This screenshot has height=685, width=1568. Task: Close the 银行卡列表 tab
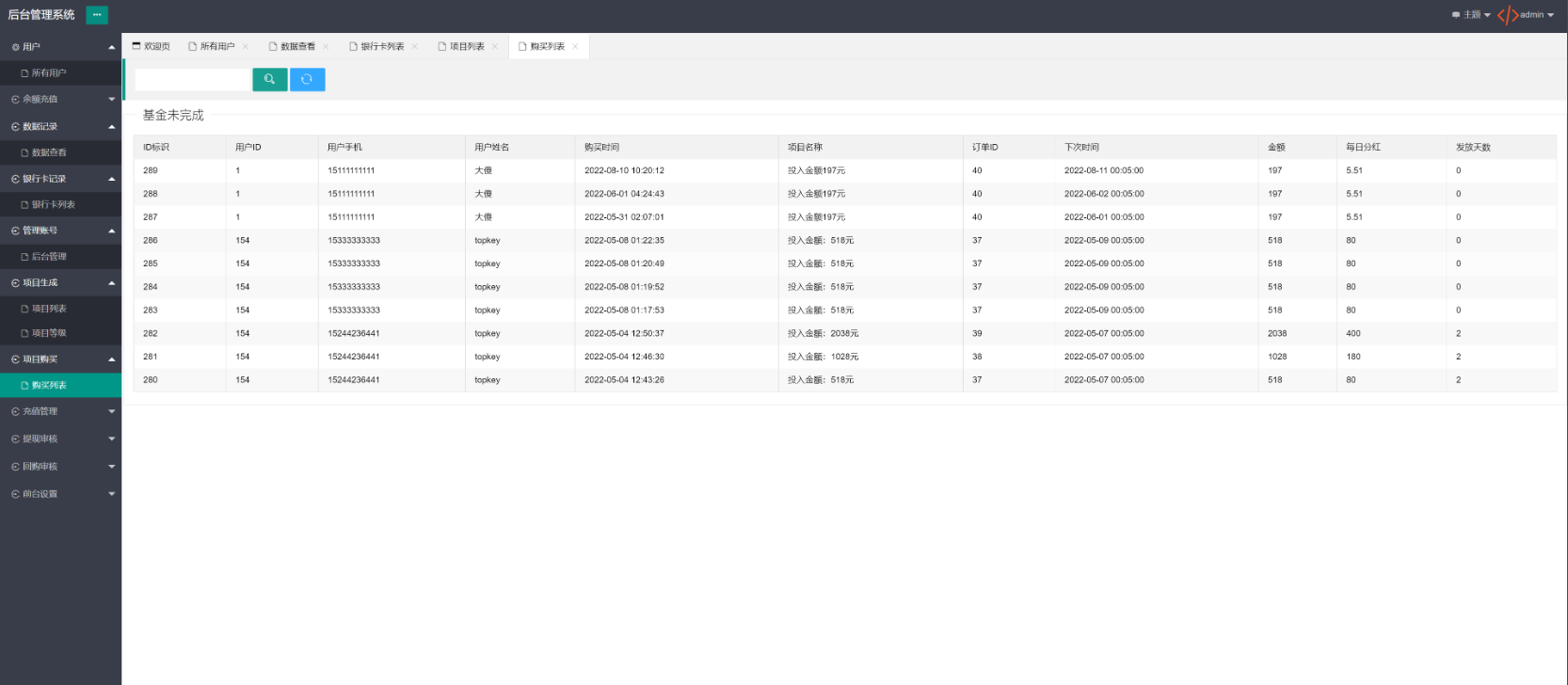[414, 47]
